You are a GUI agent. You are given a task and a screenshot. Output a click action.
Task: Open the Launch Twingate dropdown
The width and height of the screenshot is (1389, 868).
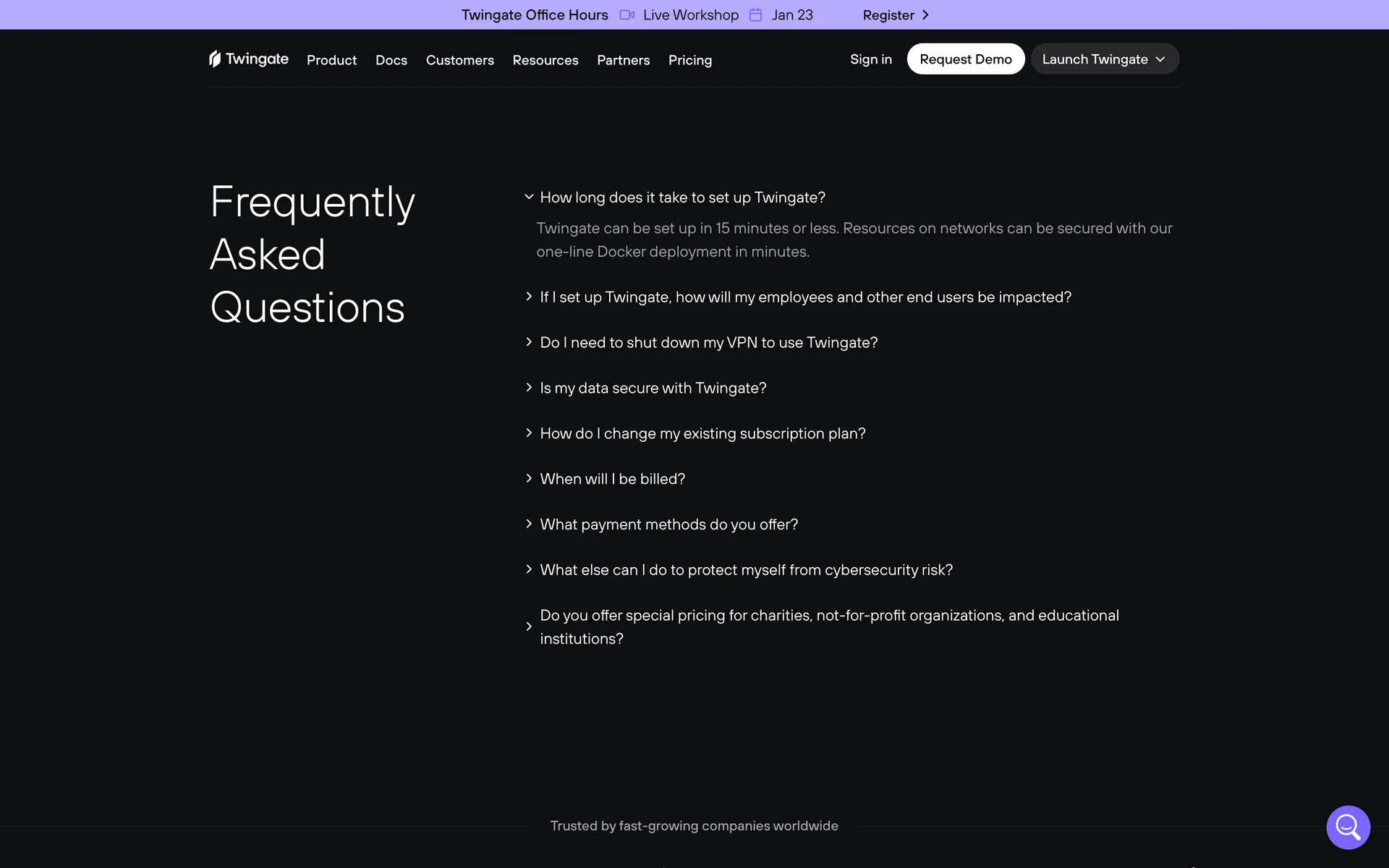1105,59
